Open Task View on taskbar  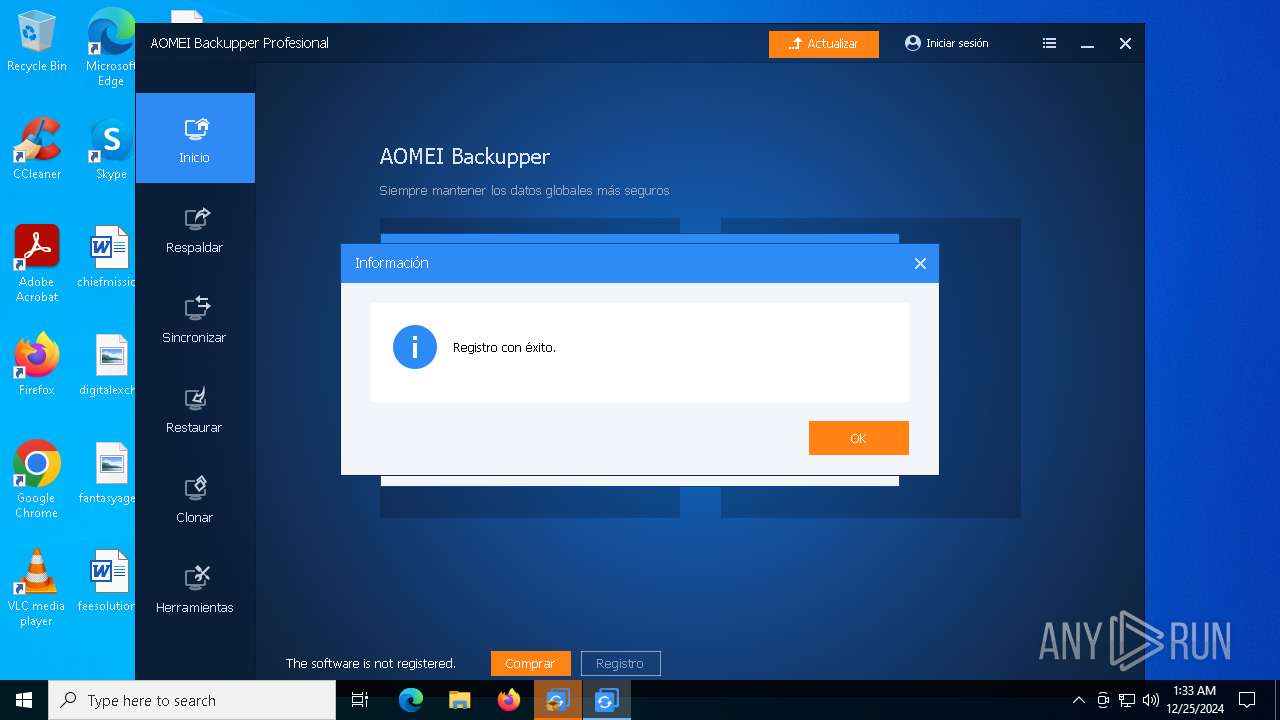tap(360, 700)
